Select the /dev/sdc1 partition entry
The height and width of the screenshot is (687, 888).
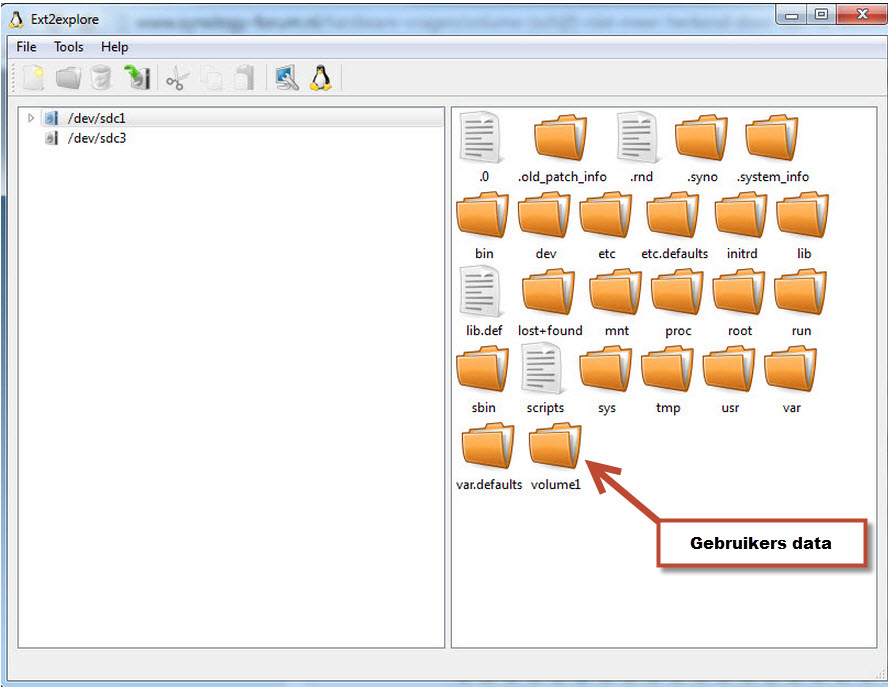point(96,118)
